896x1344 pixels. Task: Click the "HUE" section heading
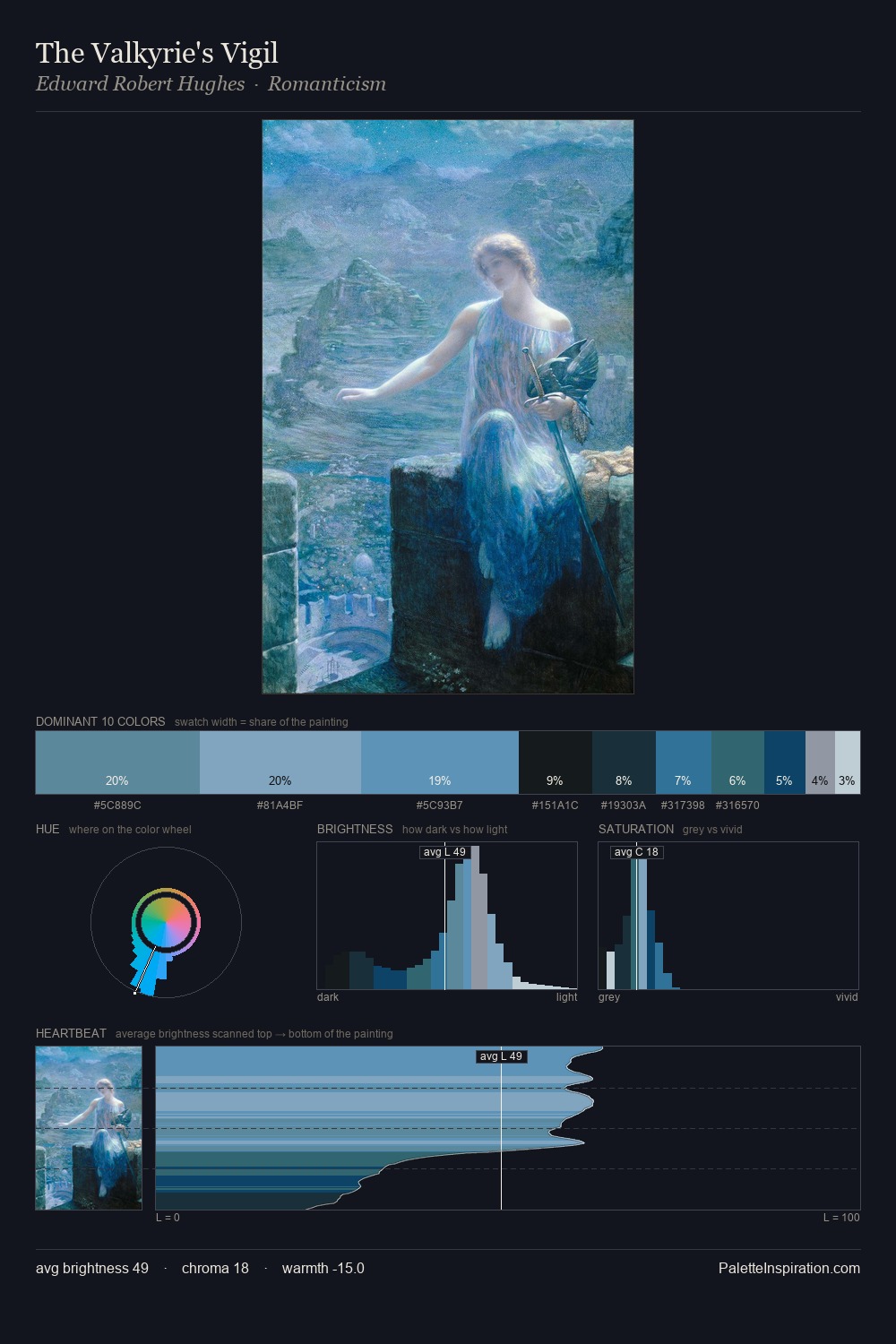click(x=47, y=830)
